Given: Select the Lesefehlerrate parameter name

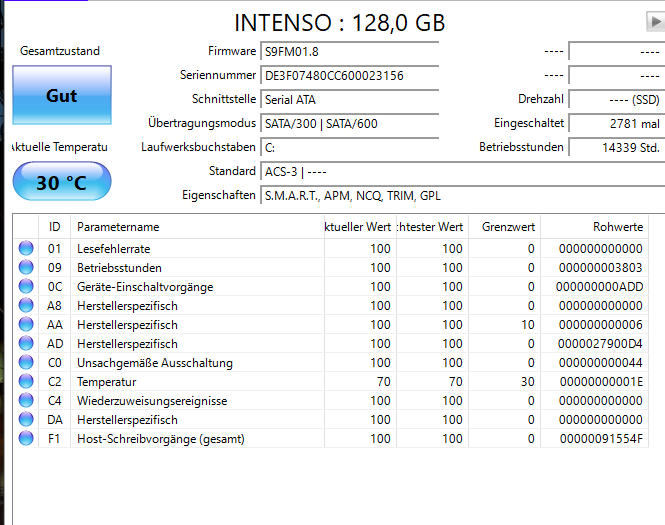Looking at the screenshot, I should (114, 249).
